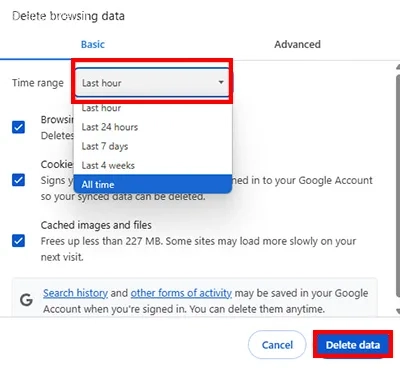Choose Last 4 weeks option
This screenshot has height=371, width=400.
point(153,165)
